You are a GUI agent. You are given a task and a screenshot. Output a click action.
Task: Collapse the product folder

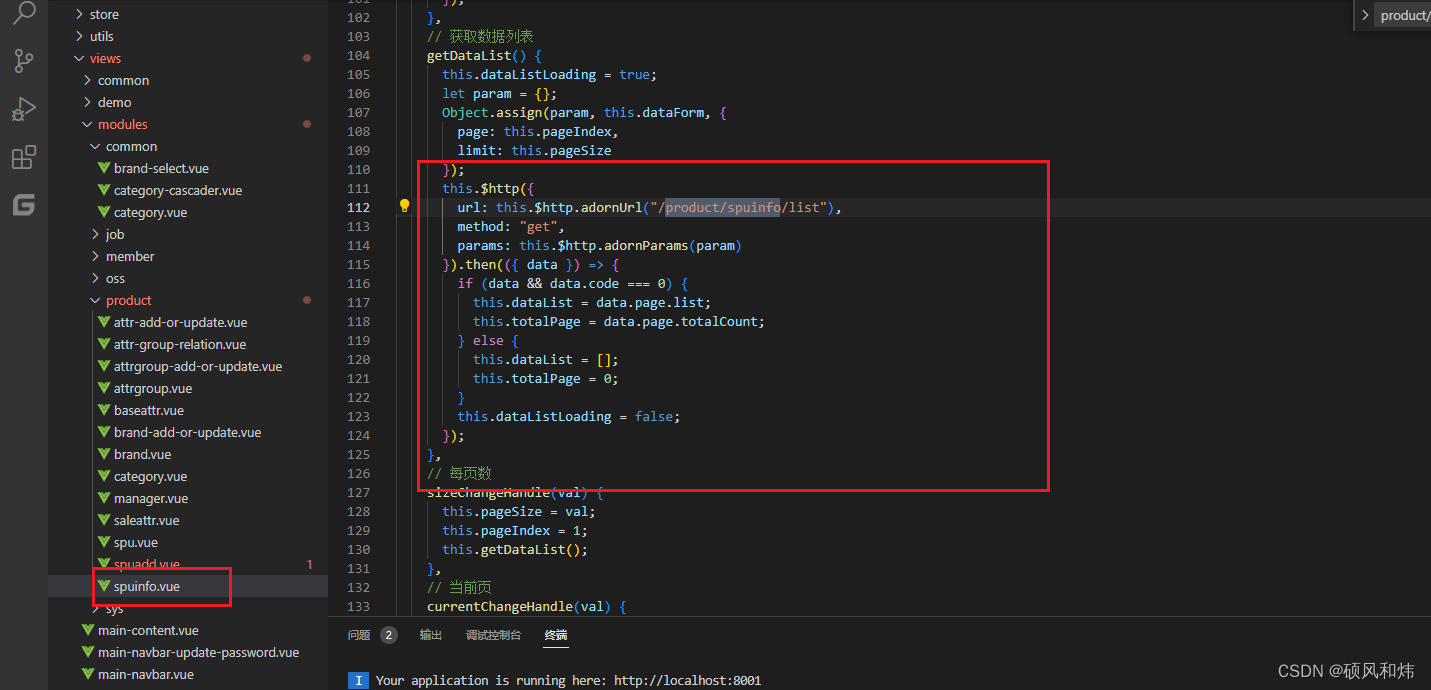(x=96, y=300)
